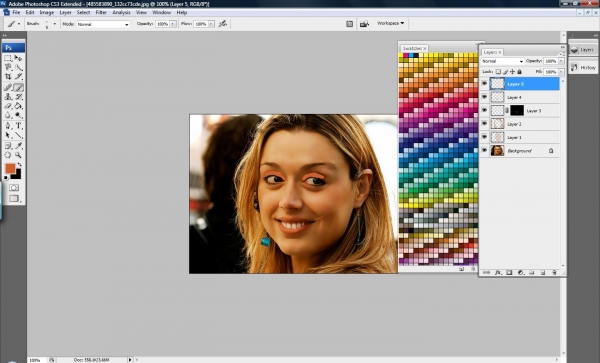Click the Layers dock button

tap(583, 50)
